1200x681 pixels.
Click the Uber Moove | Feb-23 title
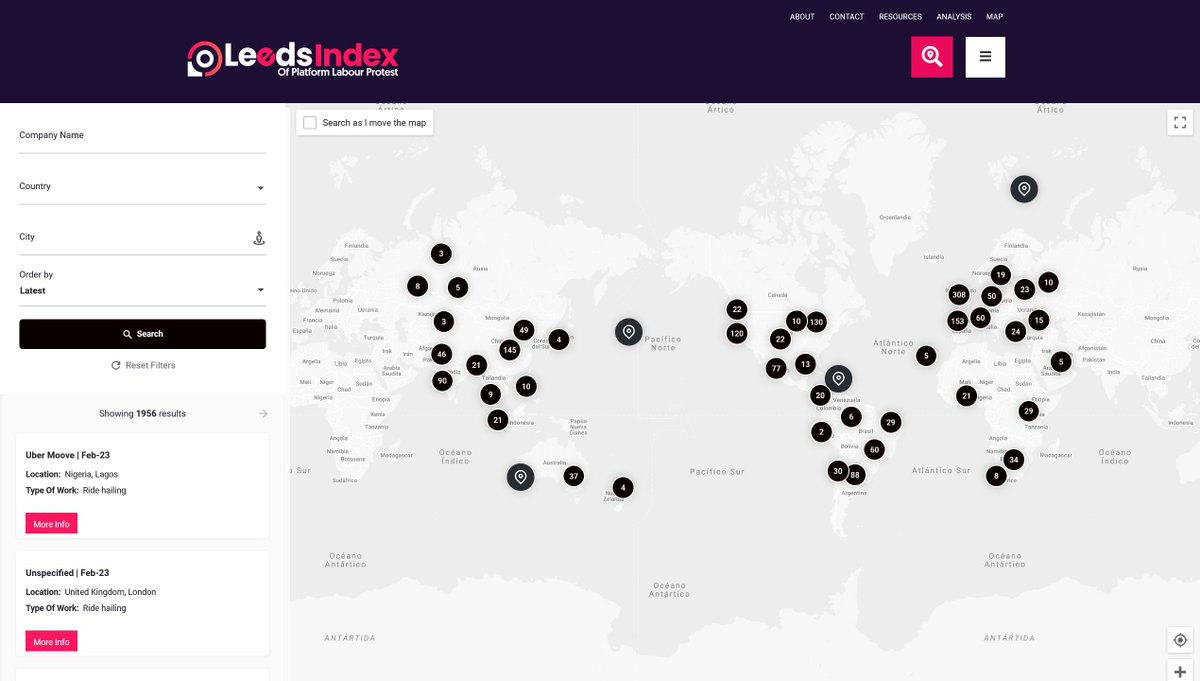pos(68,455)
